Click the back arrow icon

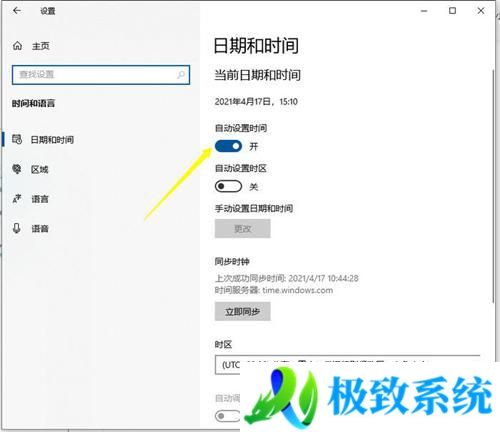17,11
